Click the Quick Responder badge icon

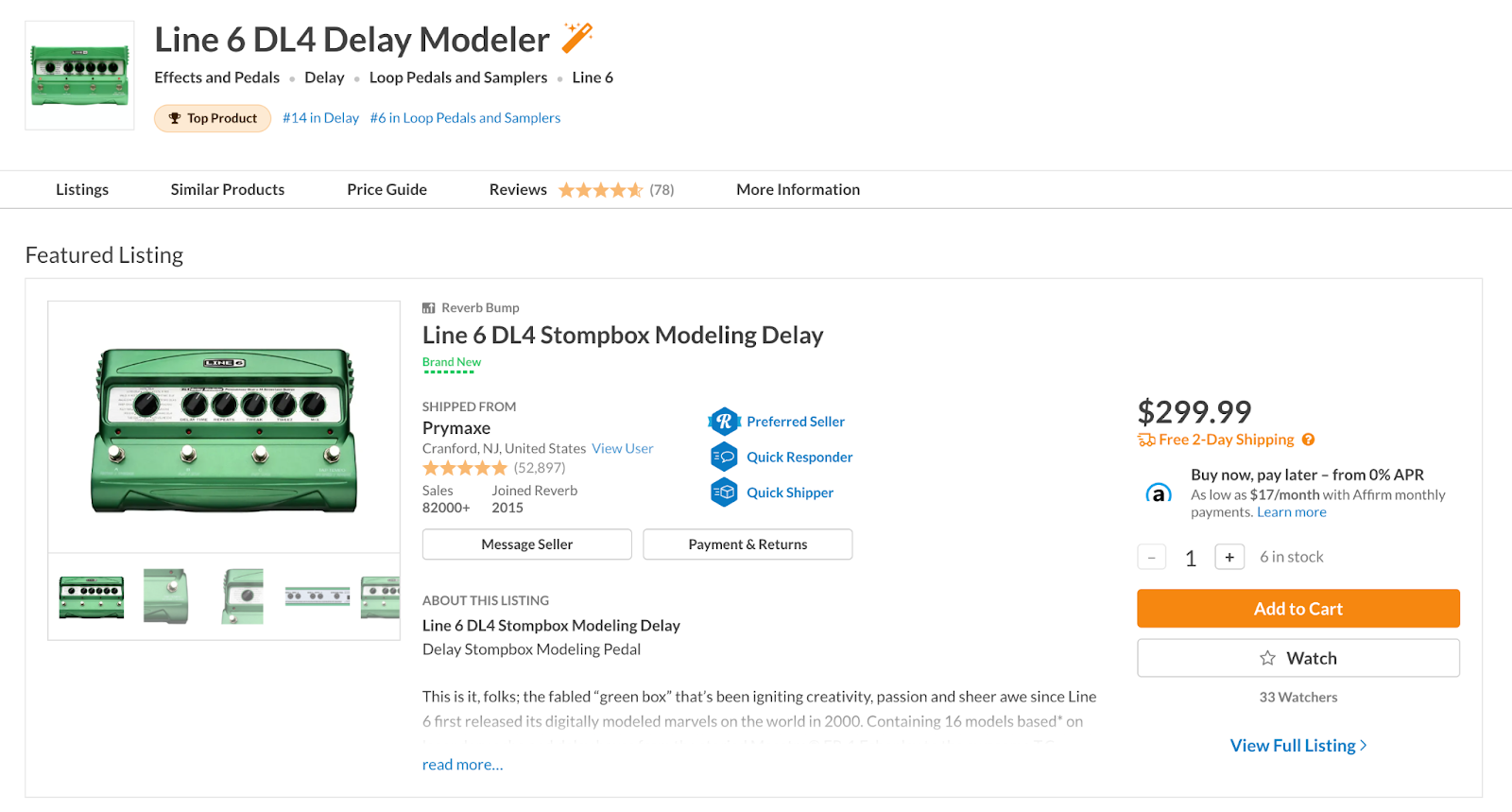[724, 457]
